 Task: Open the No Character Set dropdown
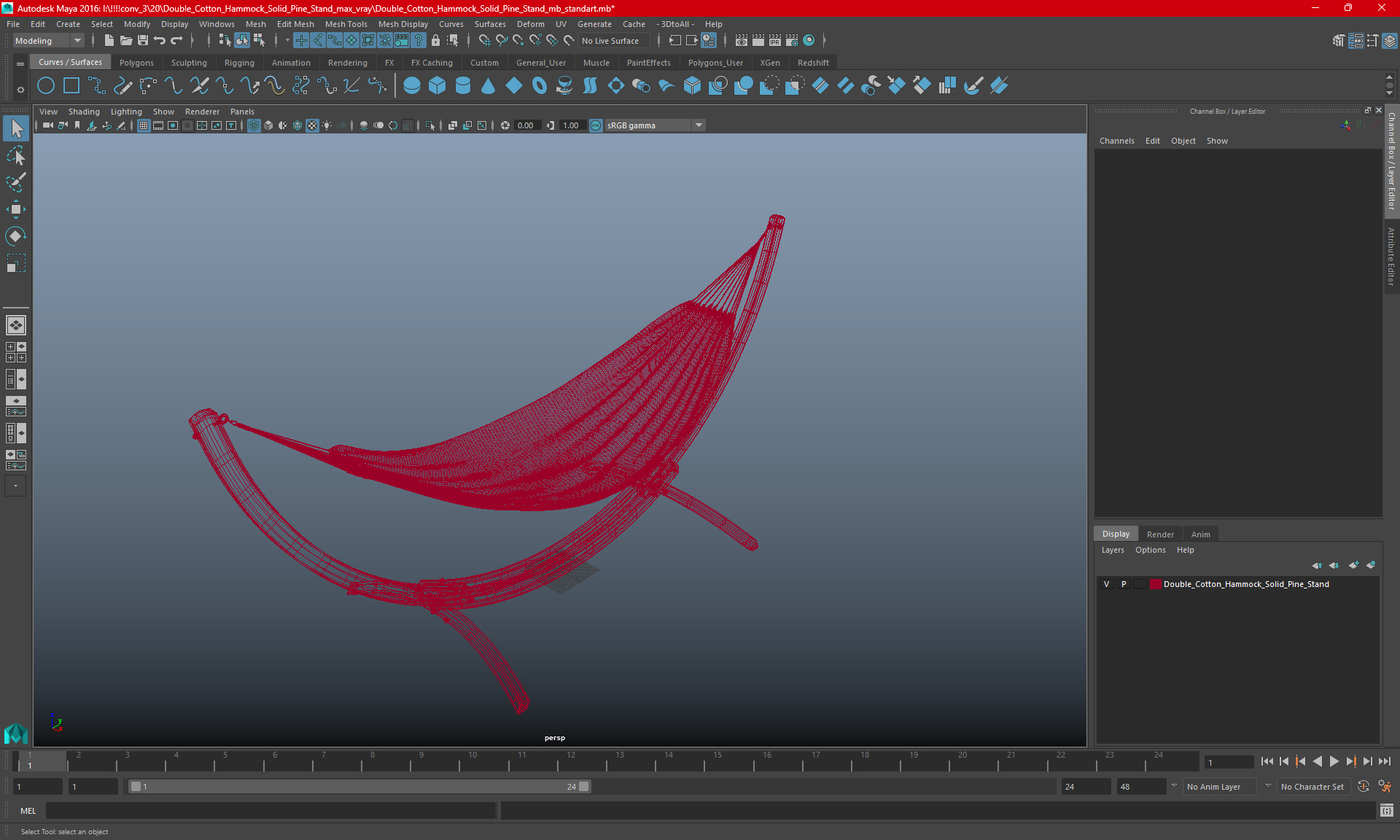coord(1312,787)
